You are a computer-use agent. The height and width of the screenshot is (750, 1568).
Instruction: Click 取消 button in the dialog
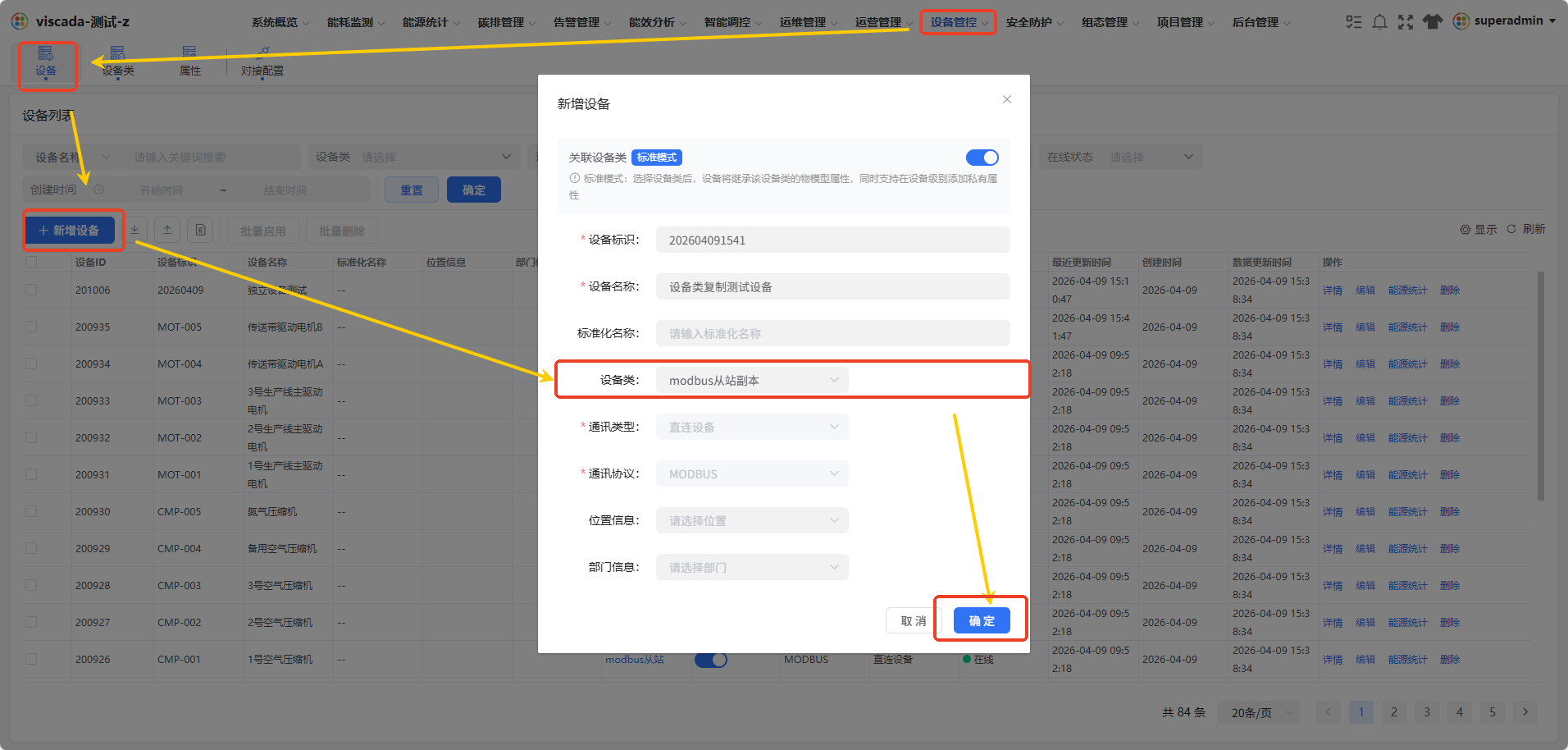[914, 620]
